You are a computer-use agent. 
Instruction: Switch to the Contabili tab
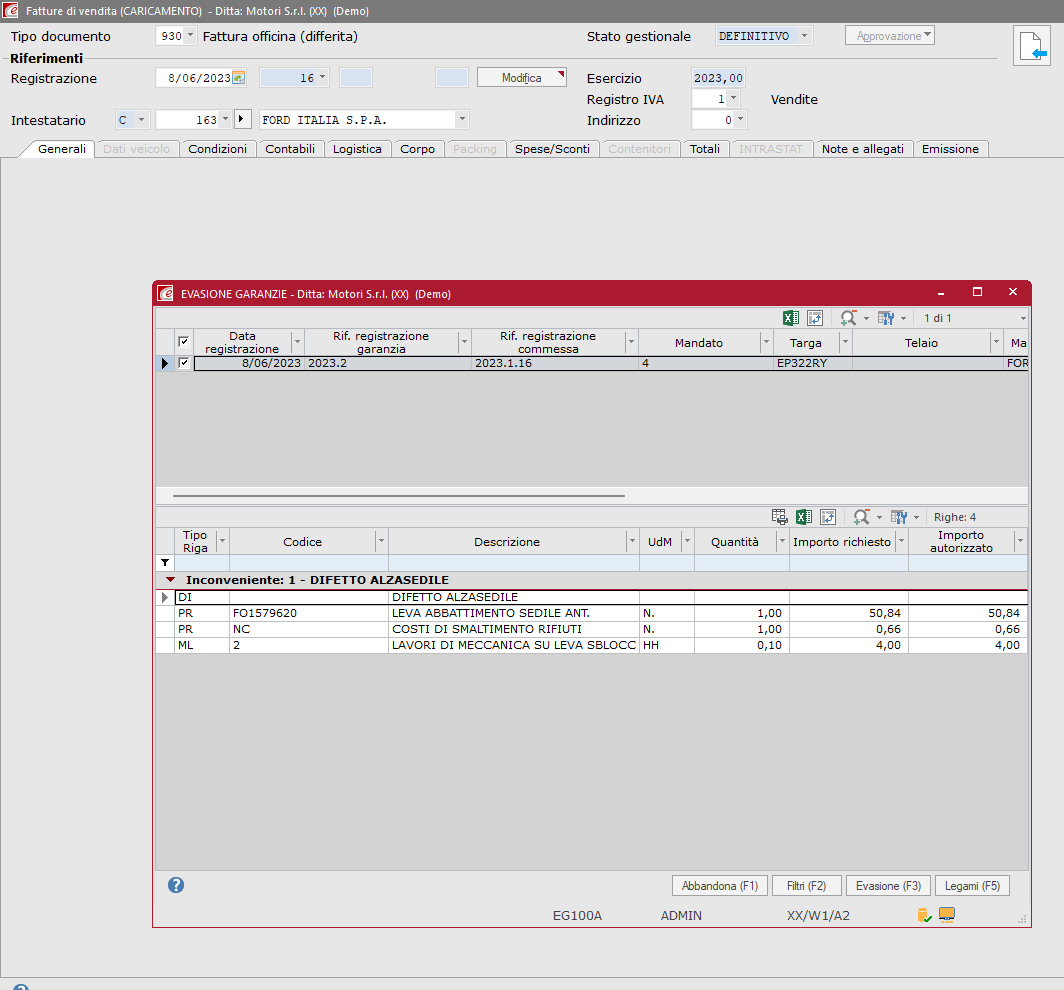coord(290,149)
